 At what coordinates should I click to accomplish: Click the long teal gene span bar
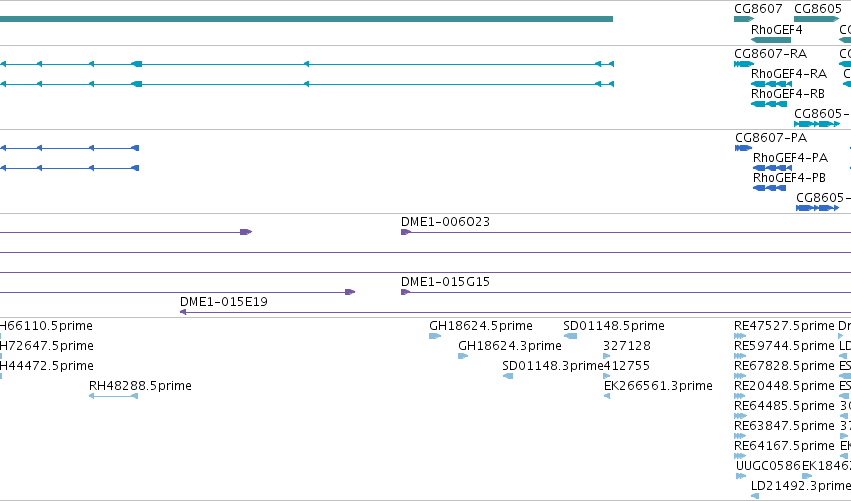click(306, 19)
